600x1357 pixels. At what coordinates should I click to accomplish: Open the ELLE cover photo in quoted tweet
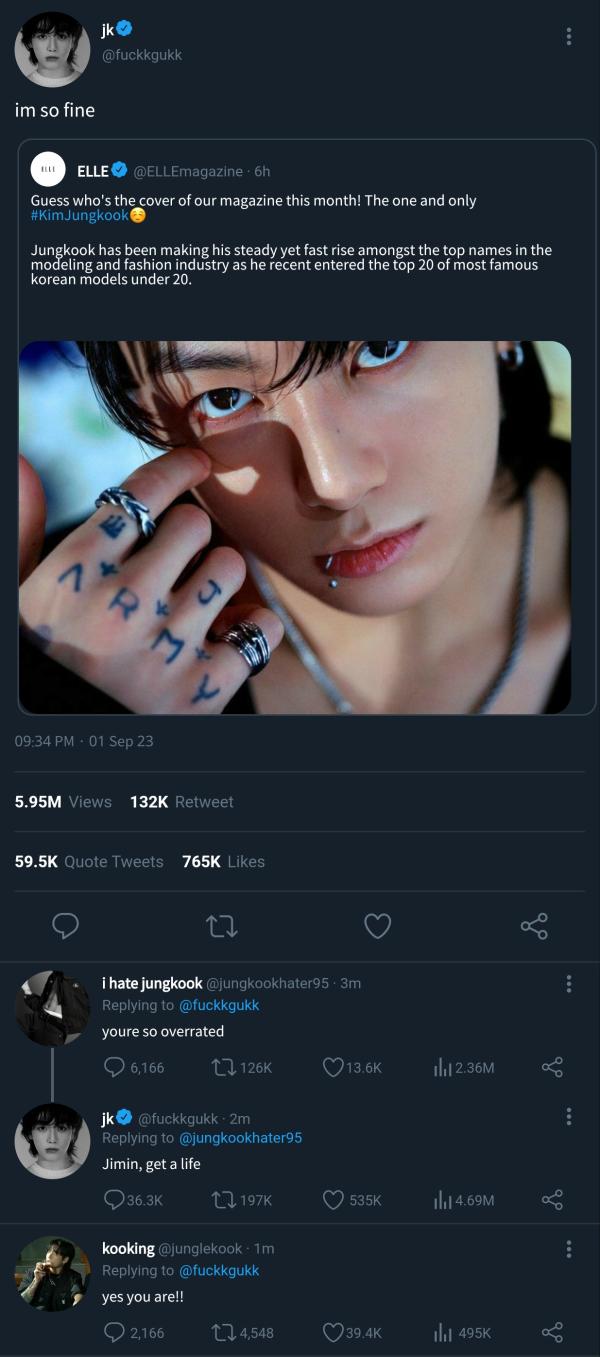(295, 527)
